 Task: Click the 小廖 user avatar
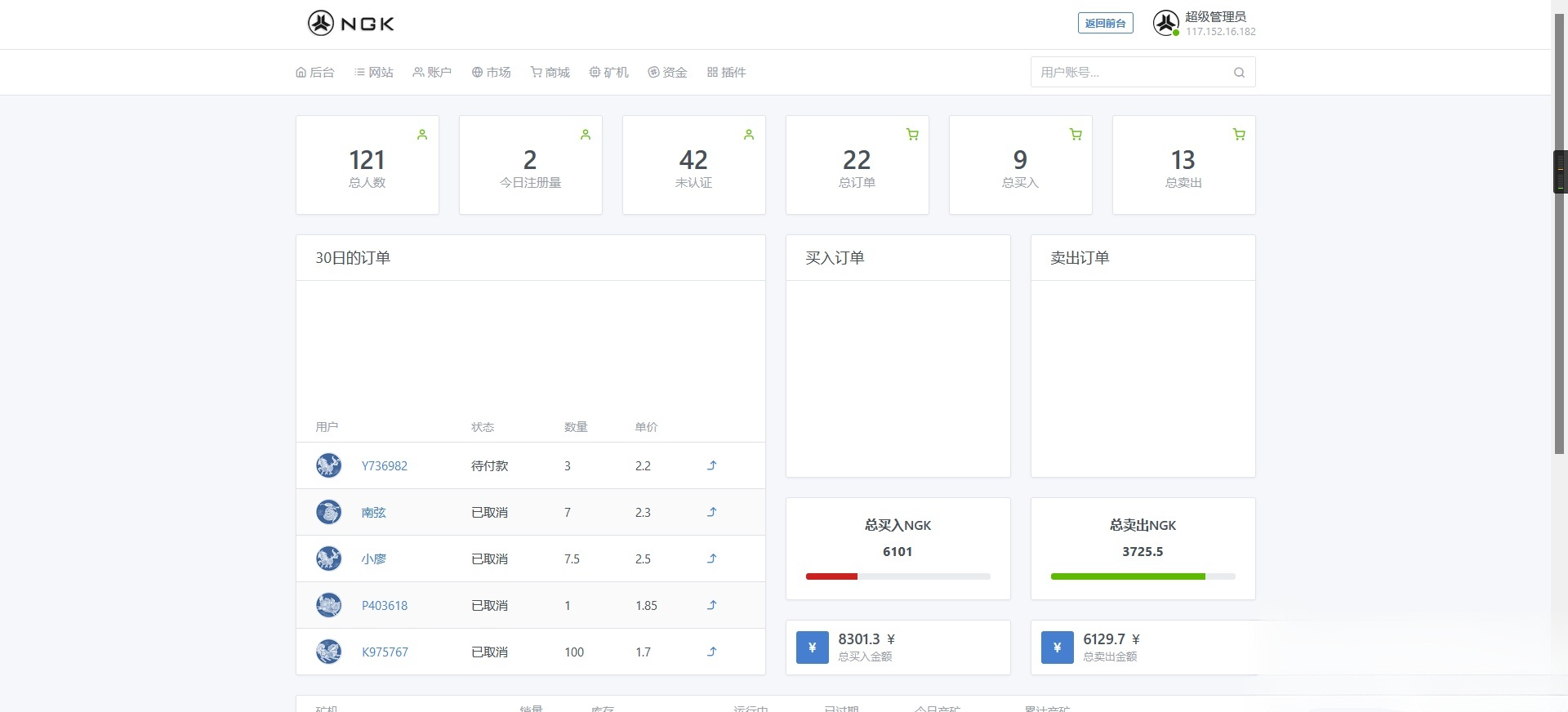click(328, 558)
